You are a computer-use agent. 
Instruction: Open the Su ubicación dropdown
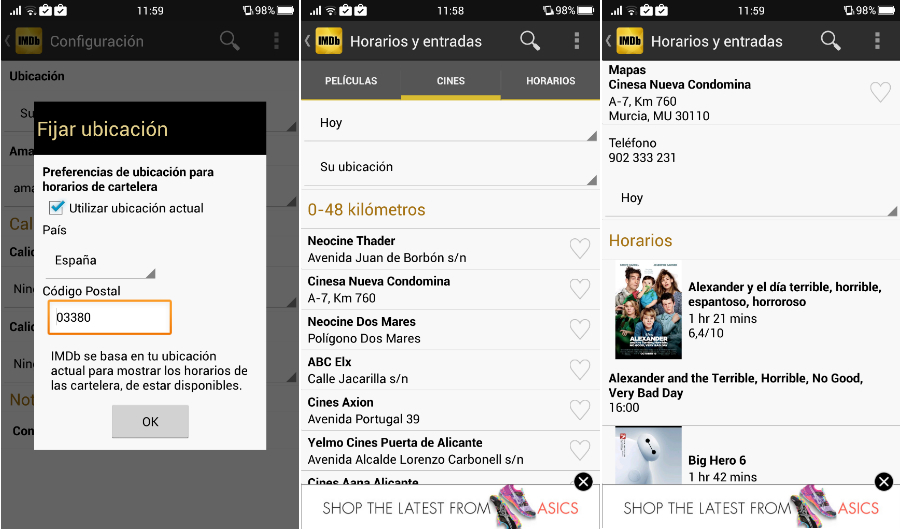(x=450, y=167)
